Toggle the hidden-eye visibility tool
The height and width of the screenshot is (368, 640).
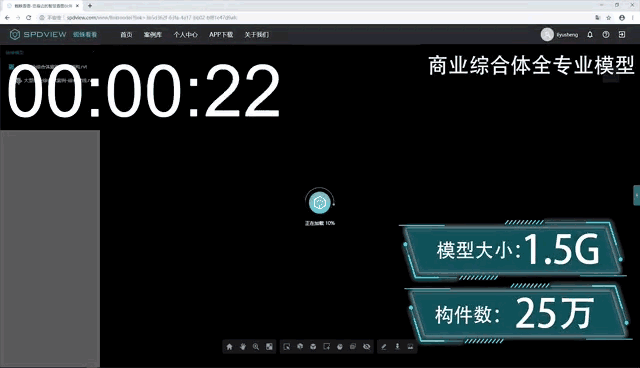click(367, 347)
